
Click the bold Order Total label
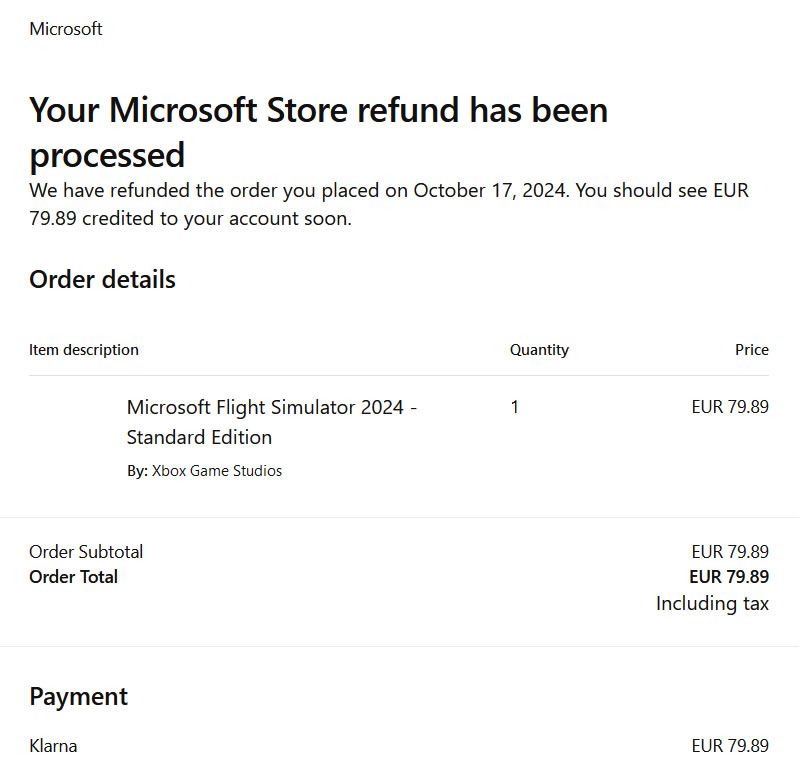click(x=73, y=577)
